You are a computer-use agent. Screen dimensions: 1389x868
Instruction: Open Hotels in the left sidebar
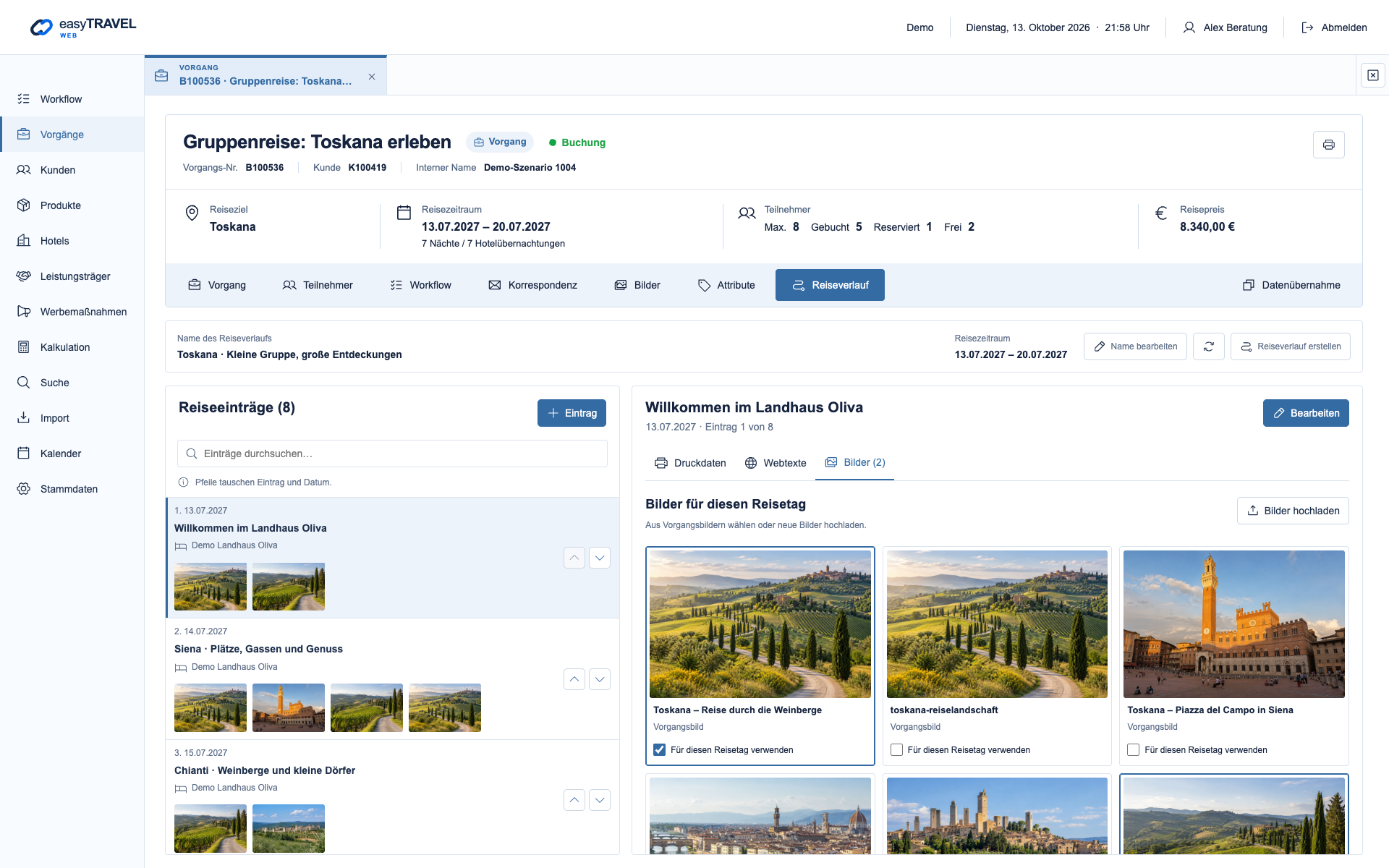[x=72, y=241]
